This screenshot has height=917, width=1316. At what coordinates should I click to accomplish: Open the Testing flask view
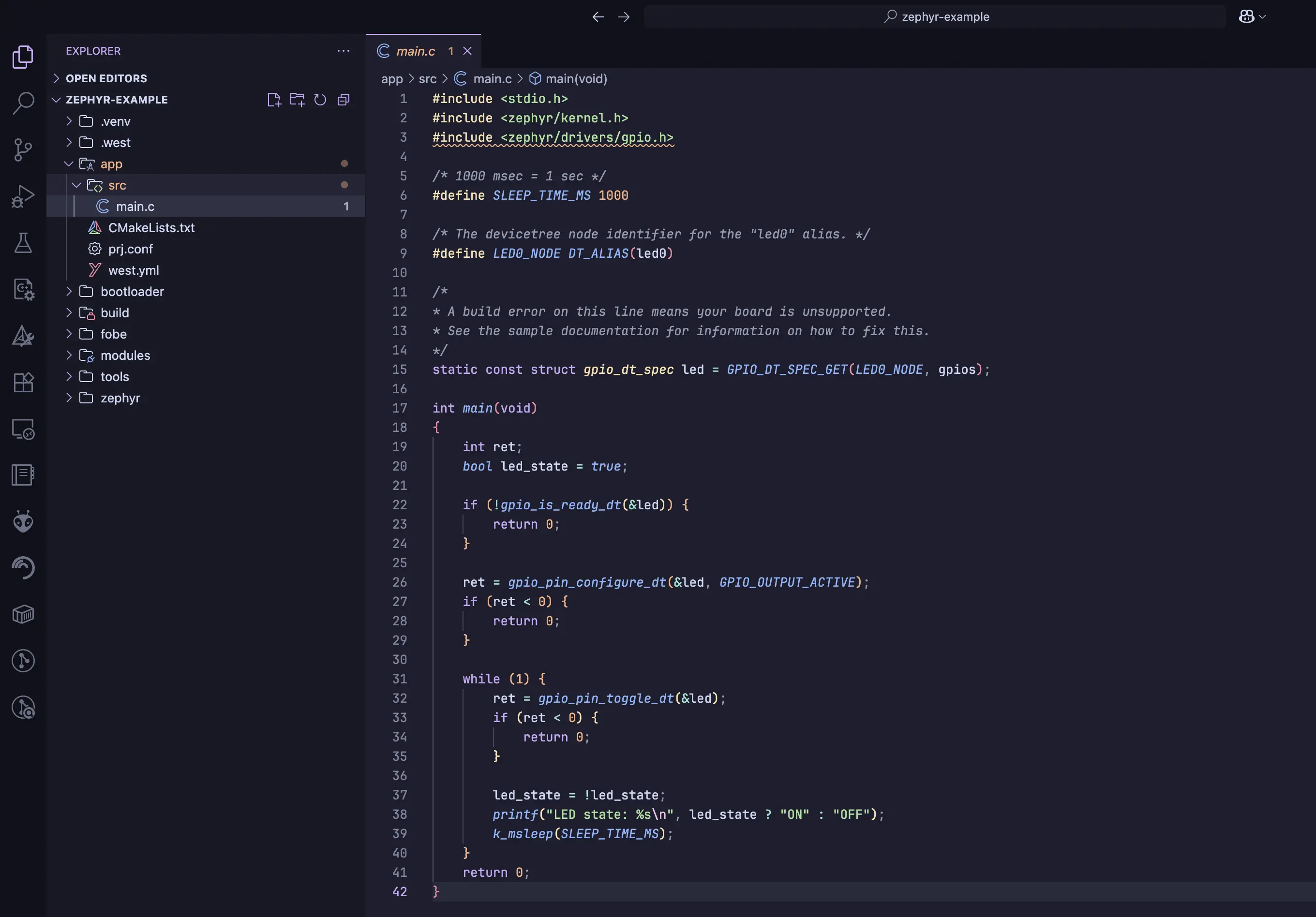(23, 242)
